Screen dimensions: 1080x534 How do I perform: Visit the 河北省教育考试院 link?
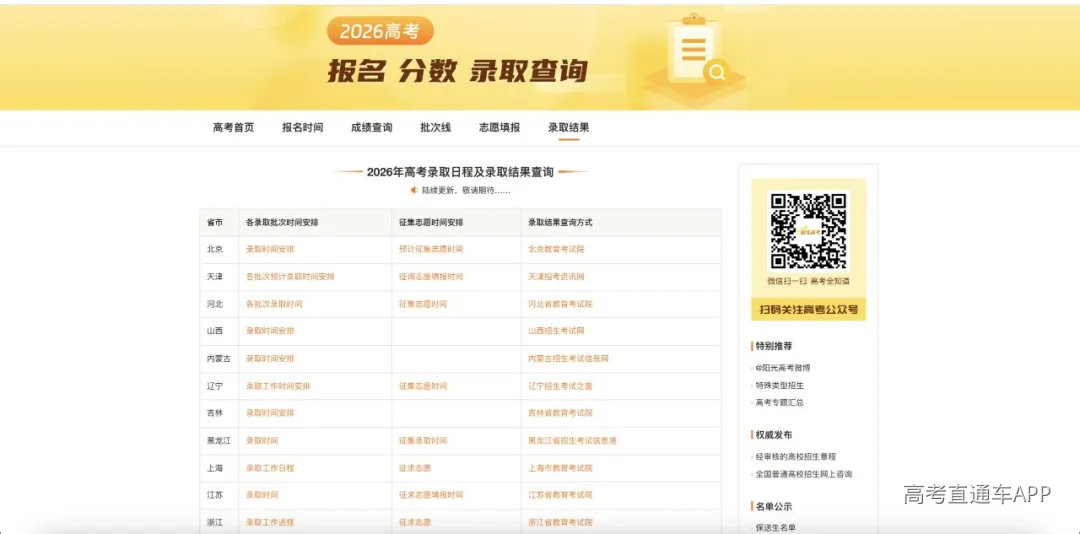tap(560, 304)
